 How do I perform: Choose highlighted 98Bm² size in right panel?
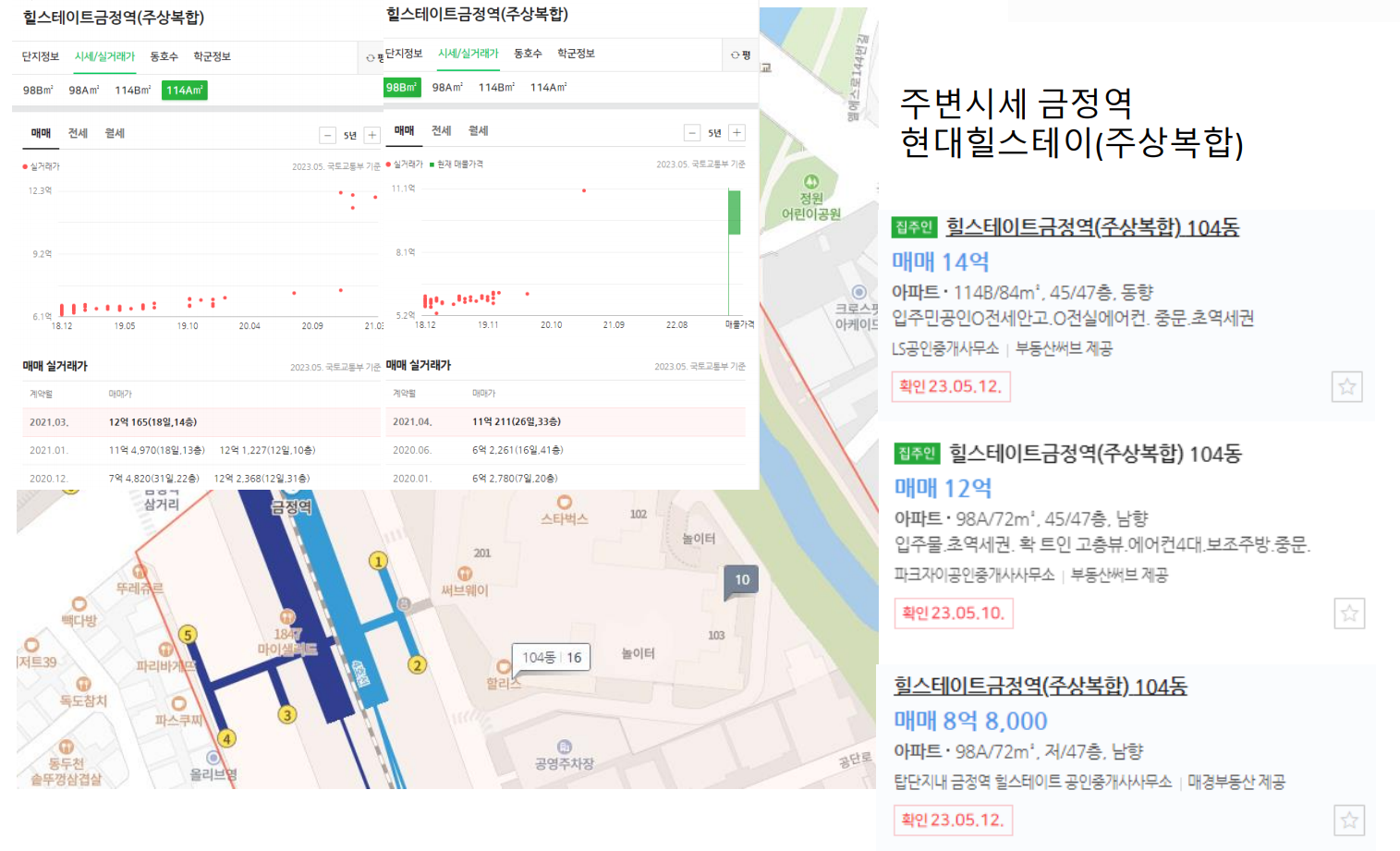402,87
